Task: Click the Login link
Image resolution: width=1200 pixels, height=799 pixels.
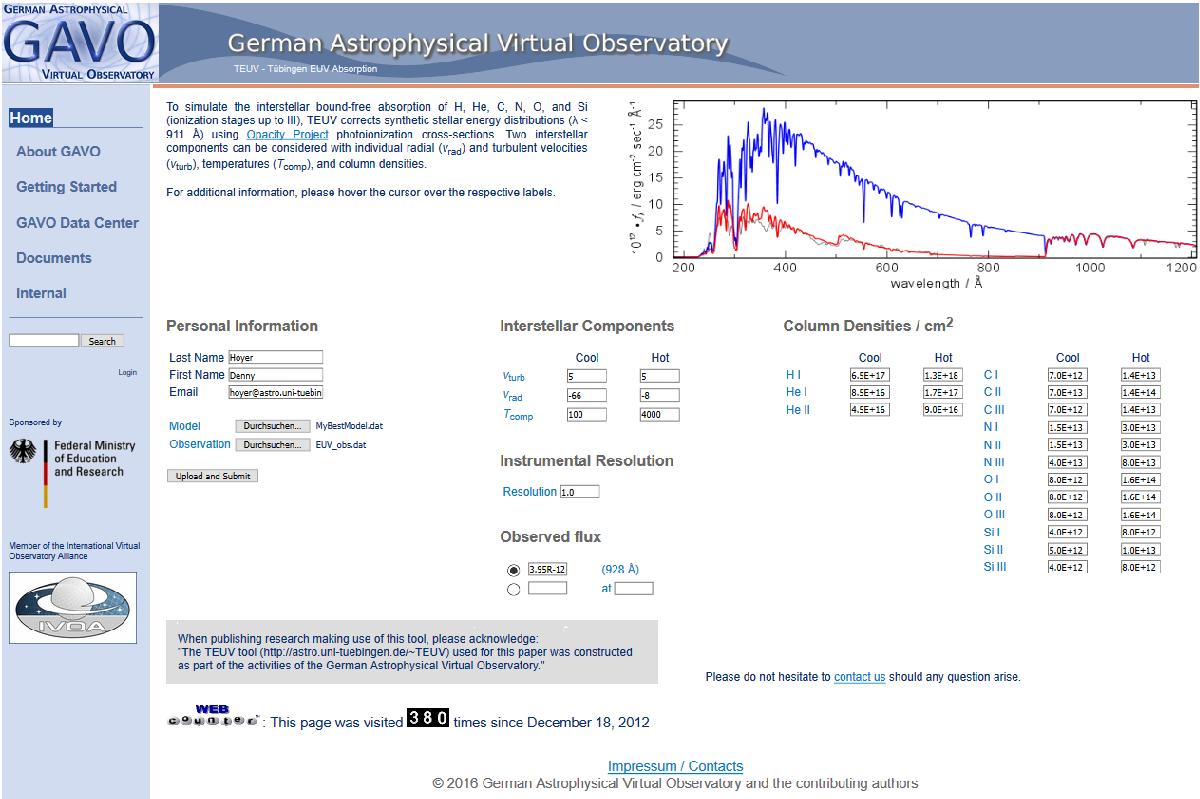Action: coord(127,372)
